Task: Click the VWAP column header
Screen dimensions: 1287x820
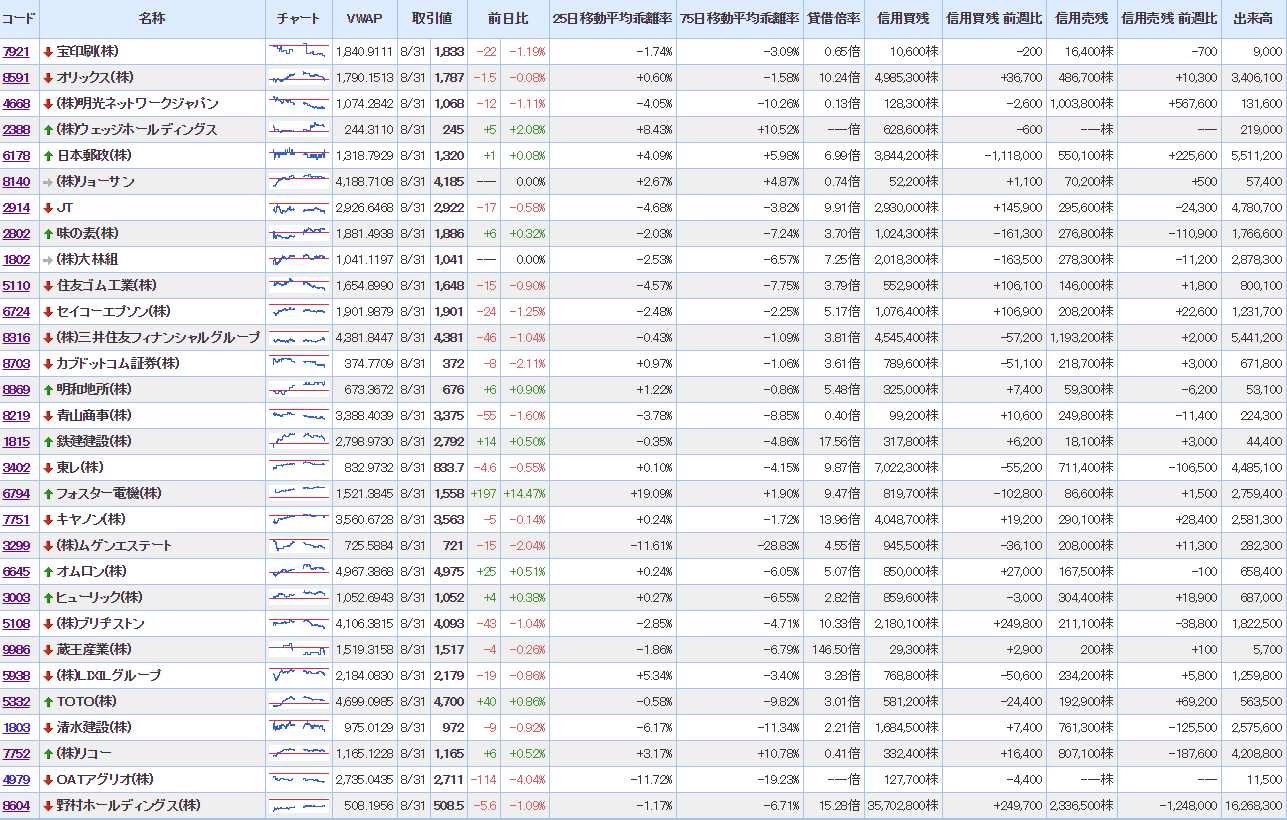Action: [364, 19]
